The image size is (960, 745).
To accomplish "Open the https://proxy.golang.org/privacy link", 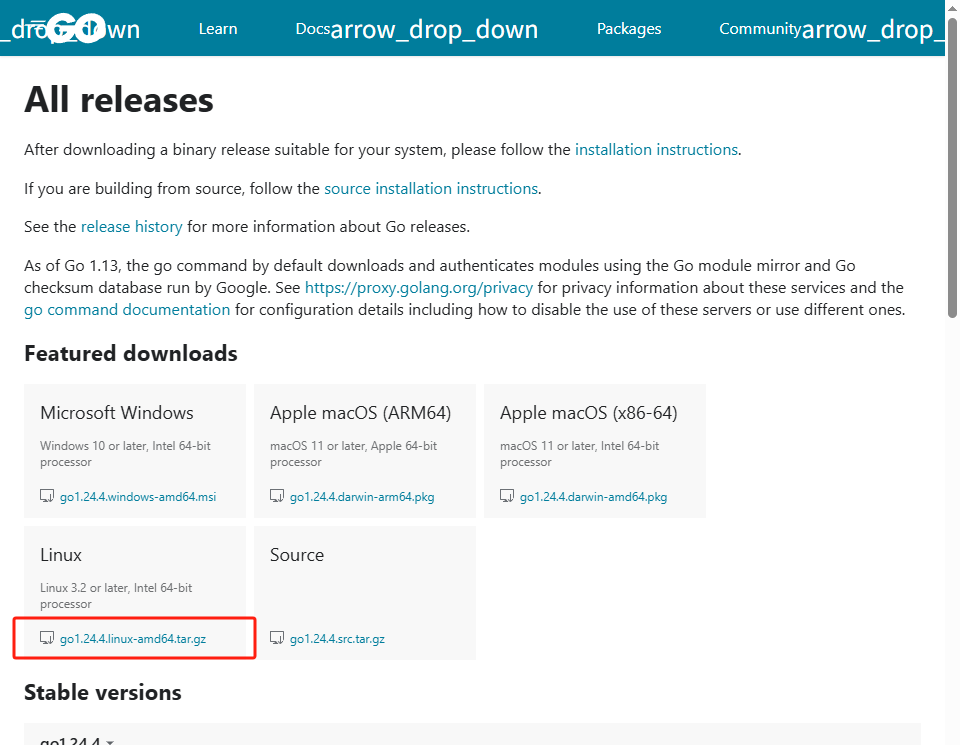I will pyautogui.click(x=419, y=288).
